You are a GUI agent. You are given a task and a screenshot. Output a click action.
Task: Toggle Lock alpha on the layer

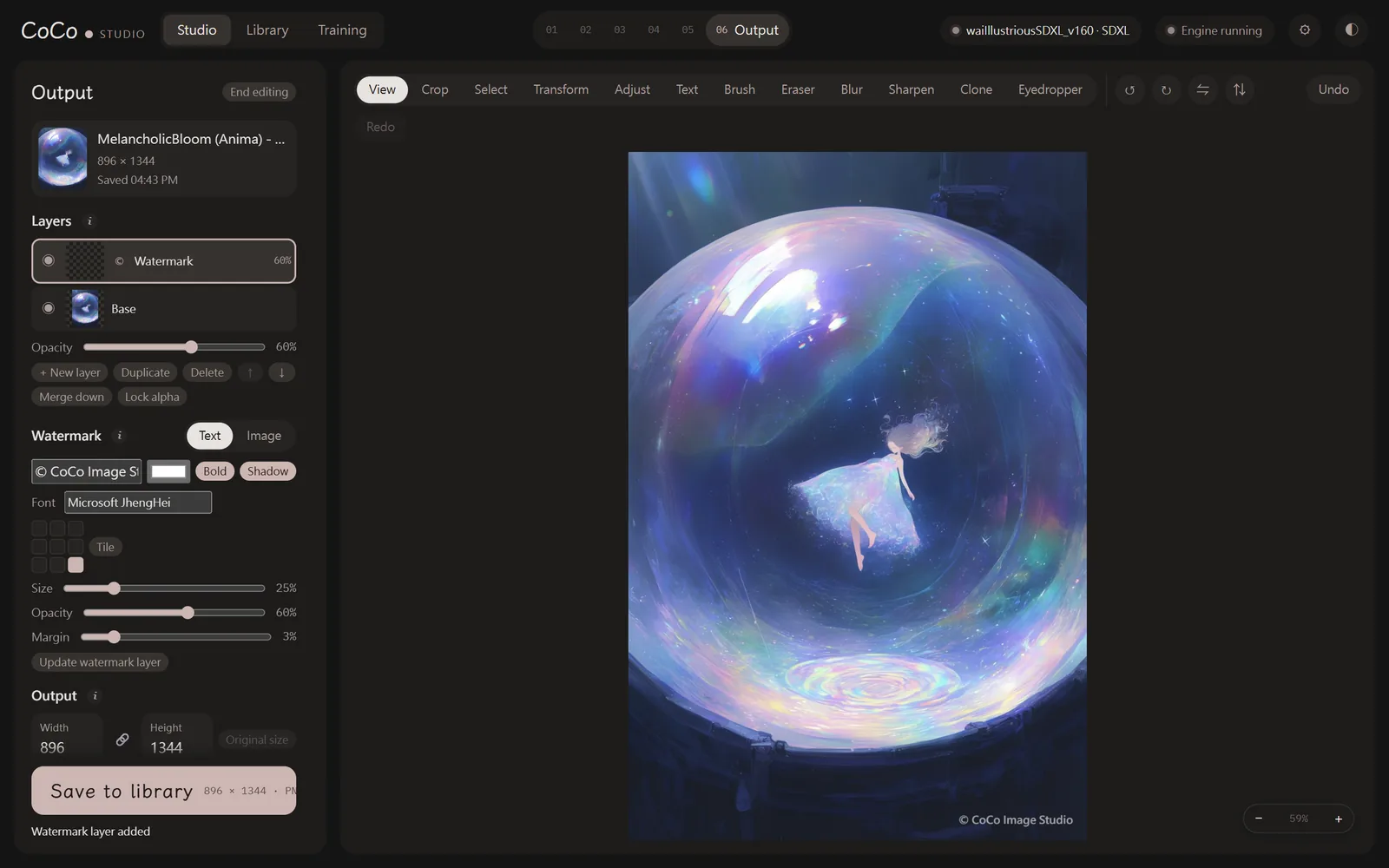coord(152,397)
